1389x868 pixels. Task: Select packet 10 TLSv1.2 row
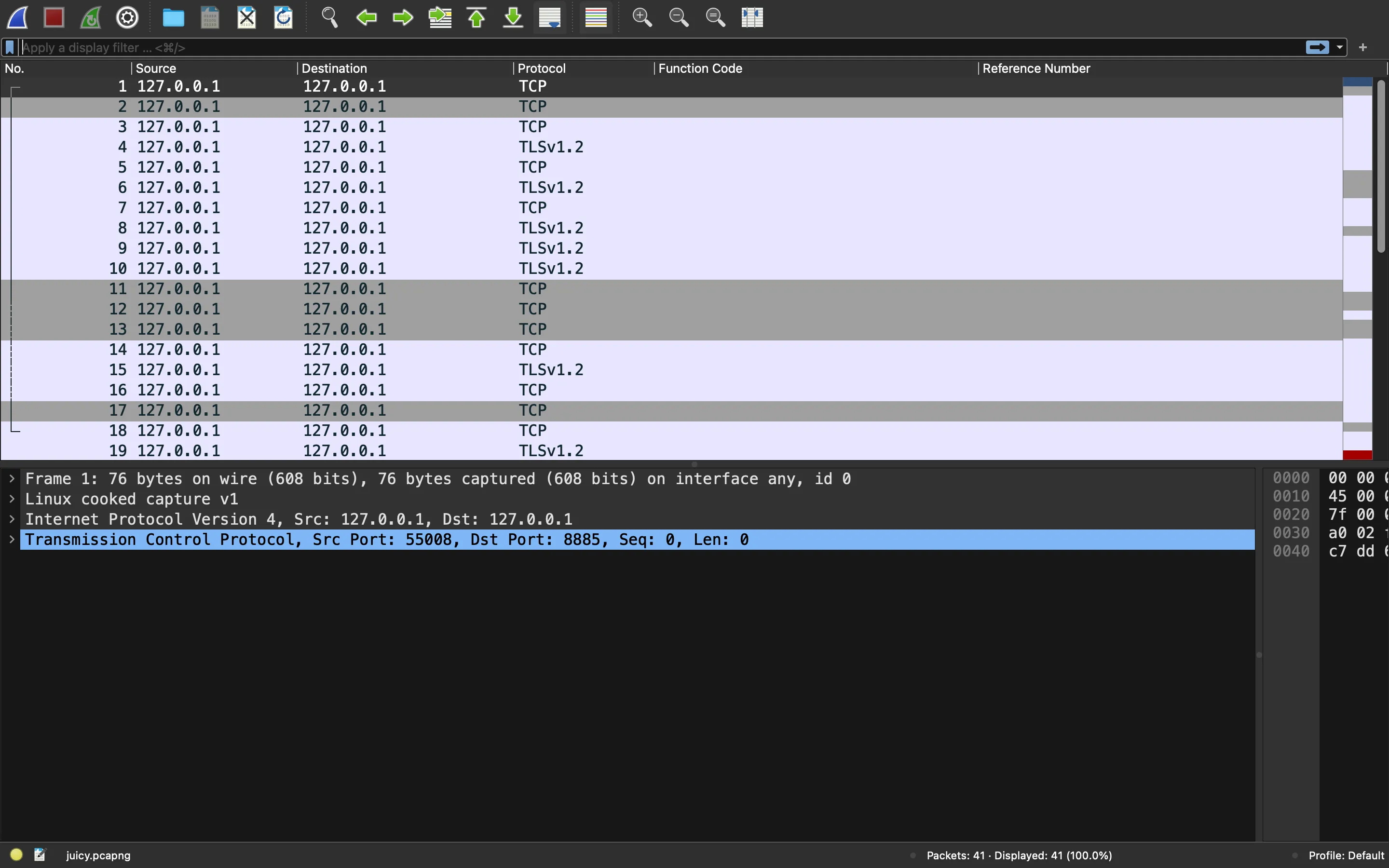[x=671, y=269]
